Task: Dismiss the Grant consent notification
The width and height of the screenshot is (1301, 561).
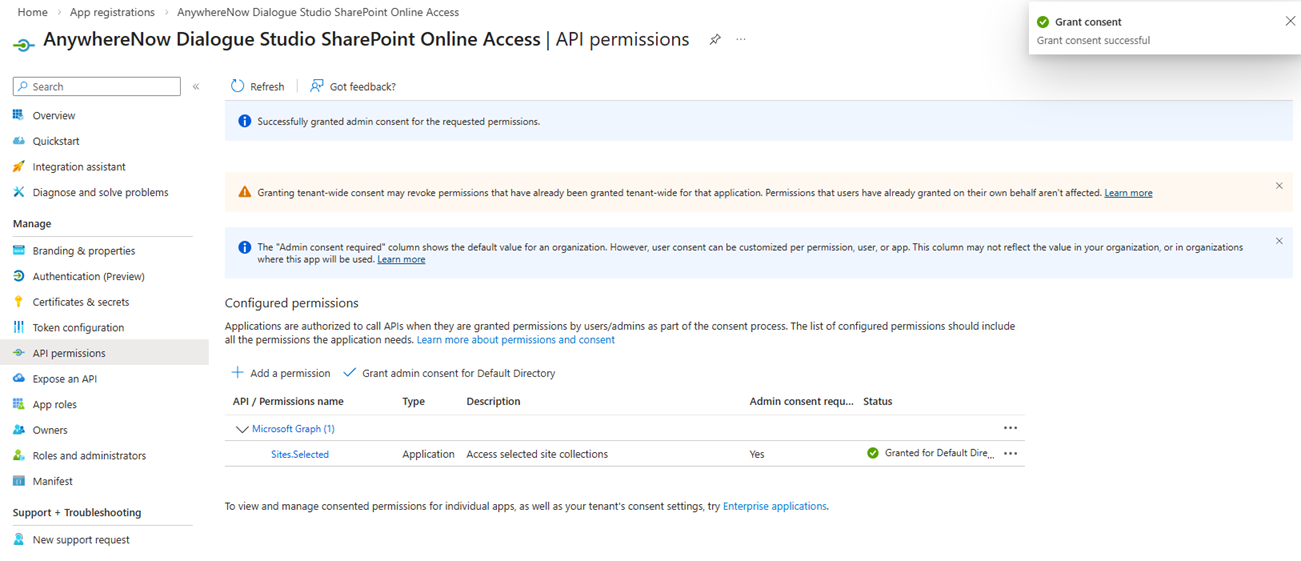Action: (1290, 21)
